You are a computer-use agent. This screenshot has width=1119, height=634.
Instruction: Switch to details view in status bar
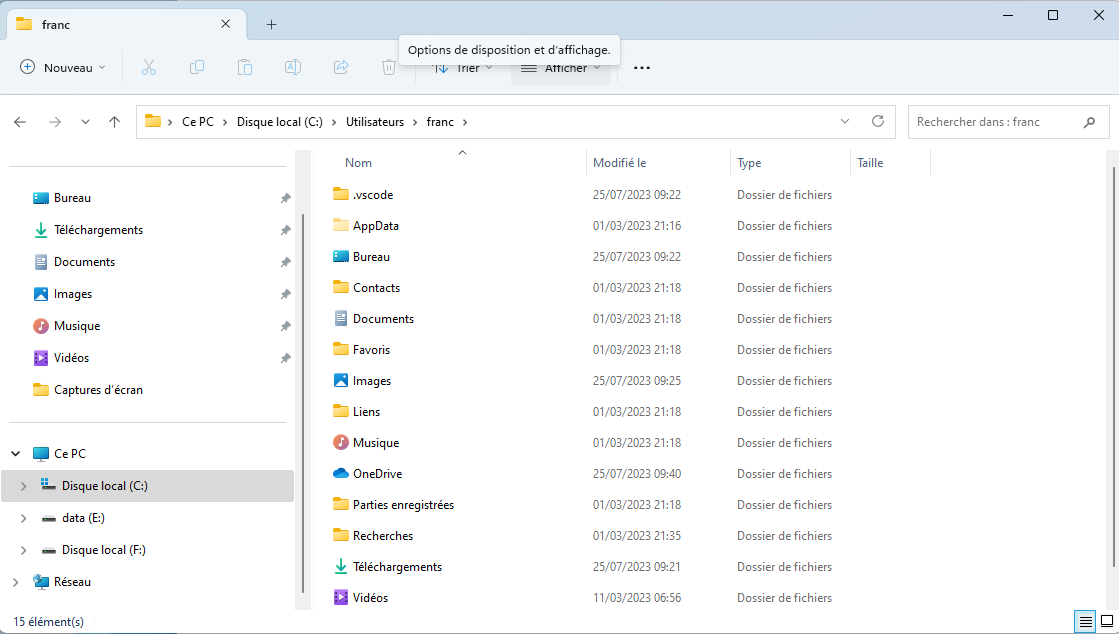(1085, 622)
